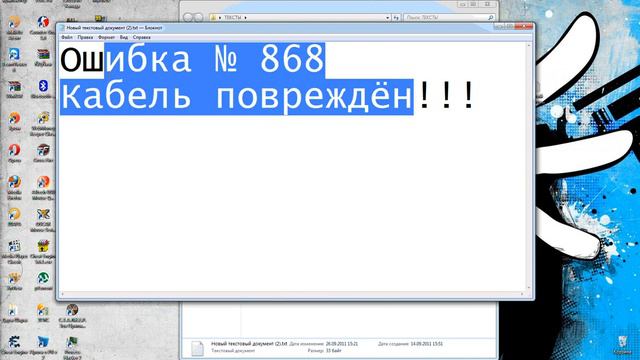
Task: Click the Notepad horizontal scrollbar right arrow
Action: [522, 294]
